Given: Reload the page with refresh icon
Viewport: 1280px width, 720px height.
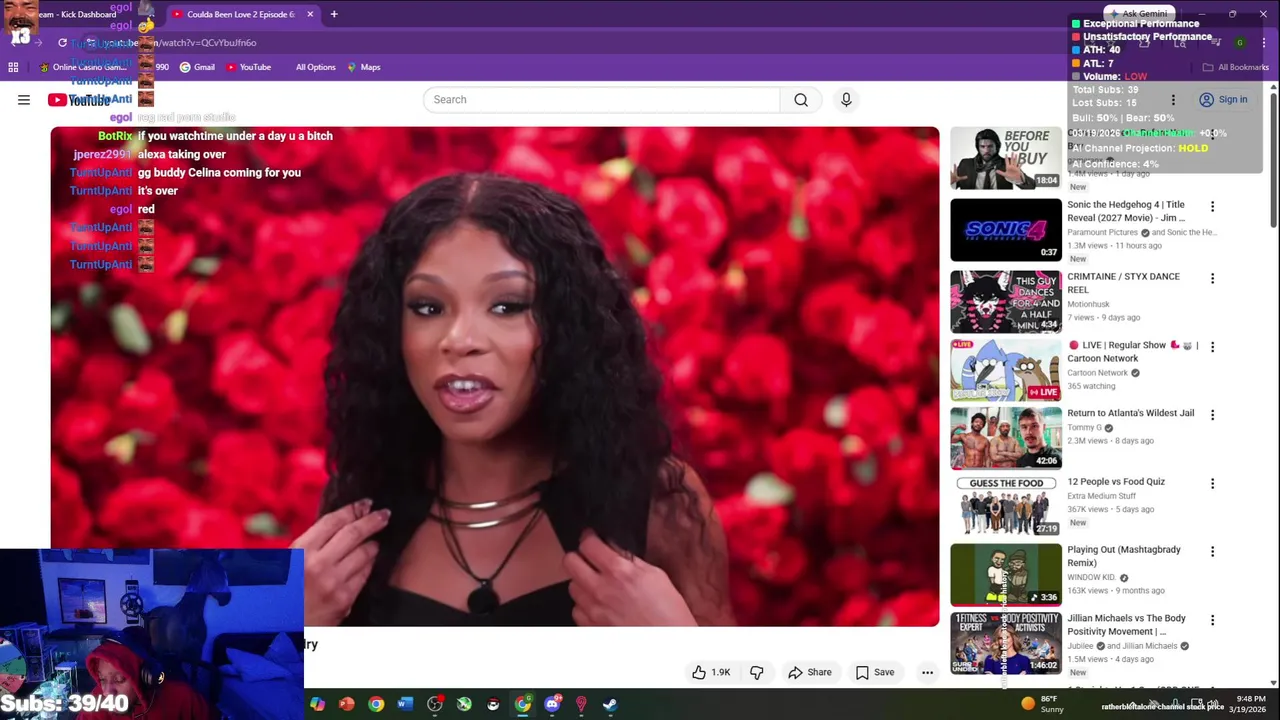Looking at the screenshot, I should [62, 43].
